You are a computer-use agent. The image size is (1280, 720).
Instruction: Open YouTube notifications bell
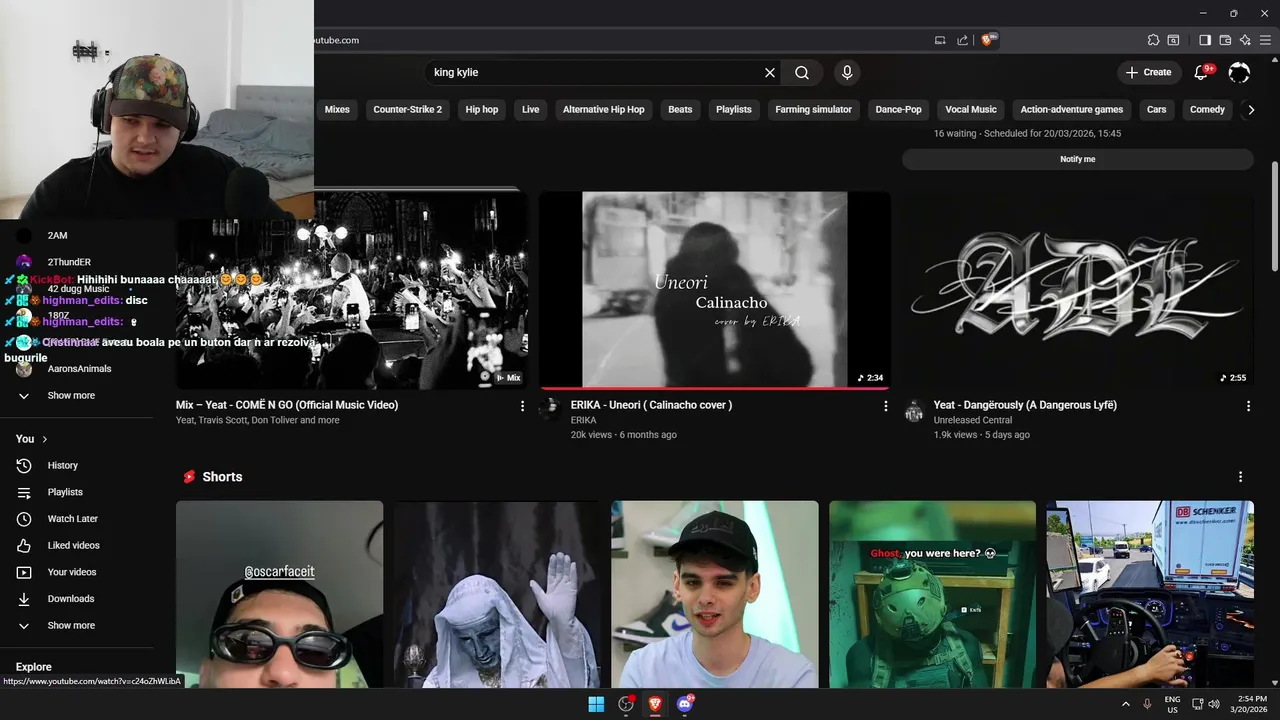point(1202,72)
